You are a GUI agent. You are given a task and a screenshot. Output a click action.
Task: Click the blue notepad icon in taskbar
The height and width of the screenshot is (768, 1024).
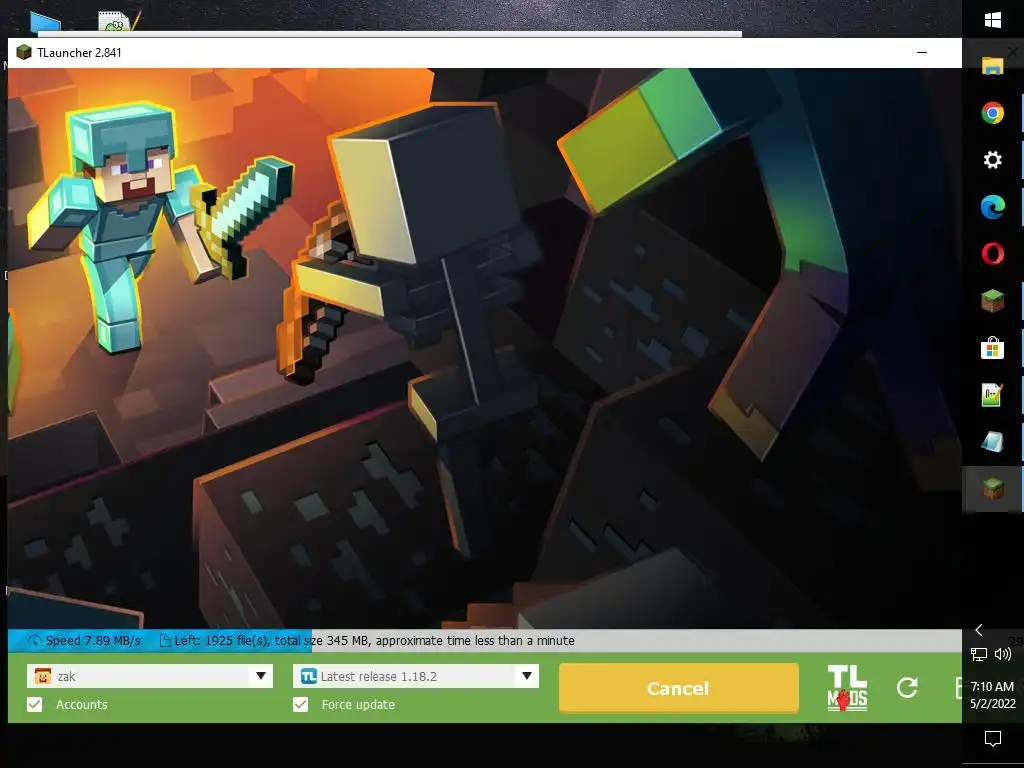[x=993, y=441]
